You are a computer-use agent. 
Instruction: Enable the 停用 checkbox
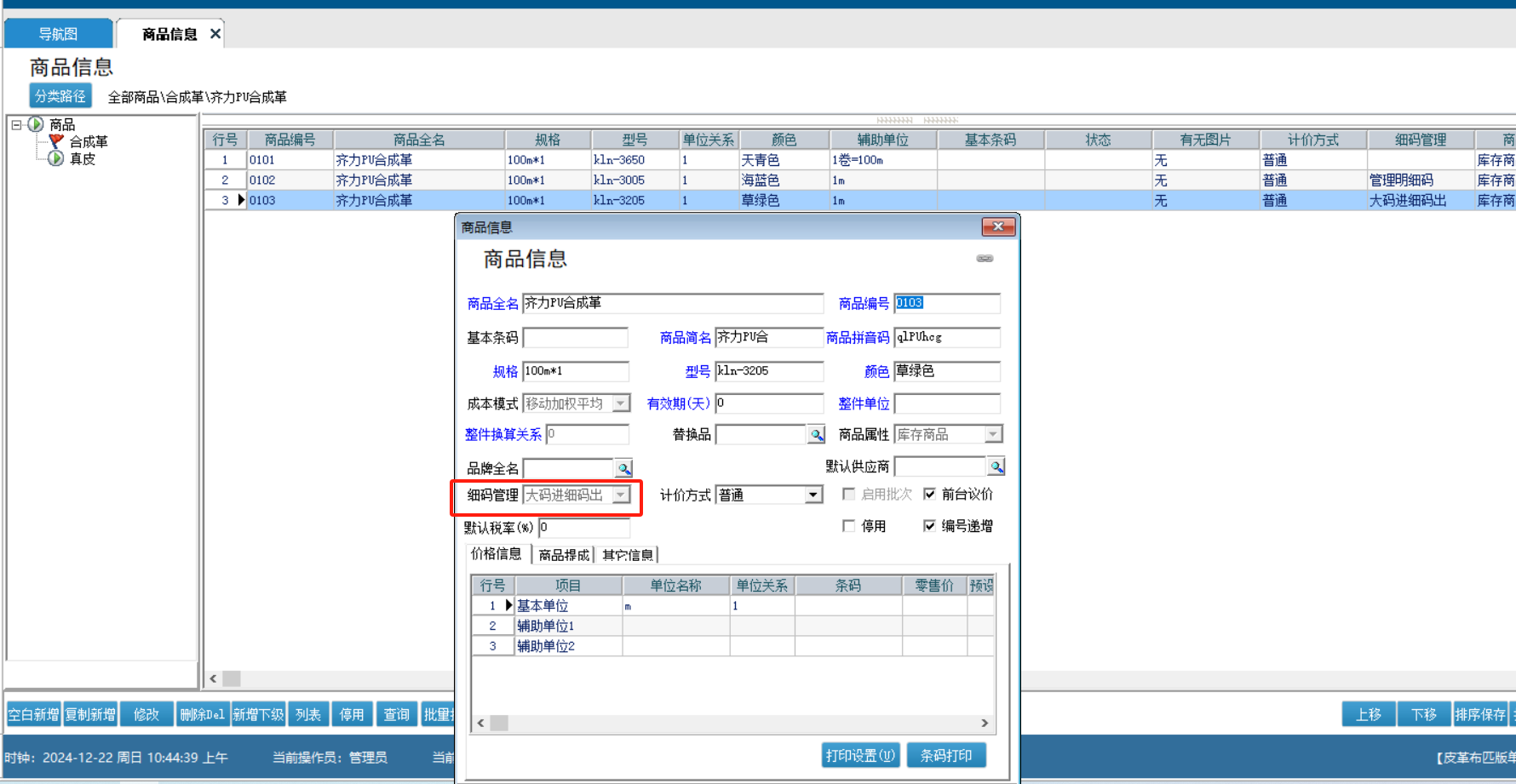pos(848,526)
